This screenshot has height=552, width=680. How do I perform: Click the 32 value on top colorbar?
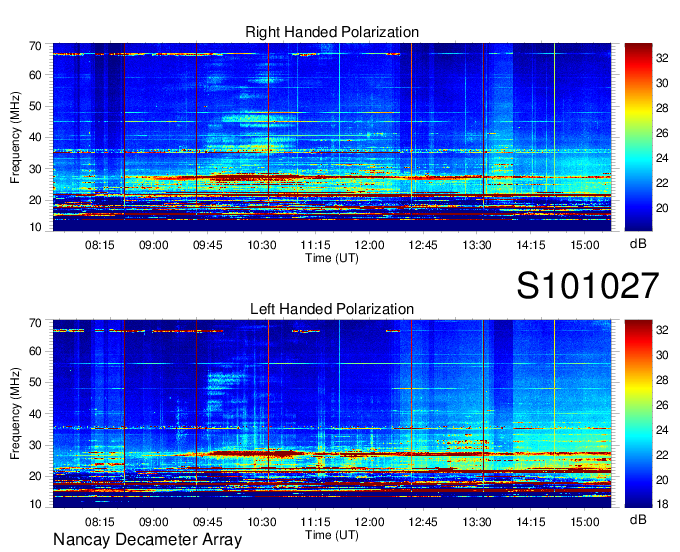point(662,58)
